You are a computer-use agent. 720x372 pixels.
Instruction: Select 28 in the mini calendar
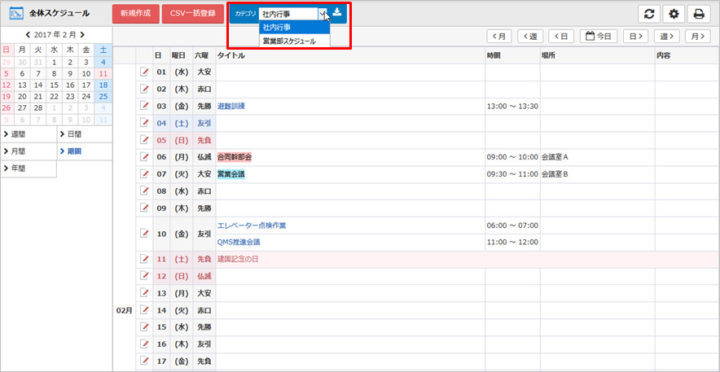click(x=38, y=108)
